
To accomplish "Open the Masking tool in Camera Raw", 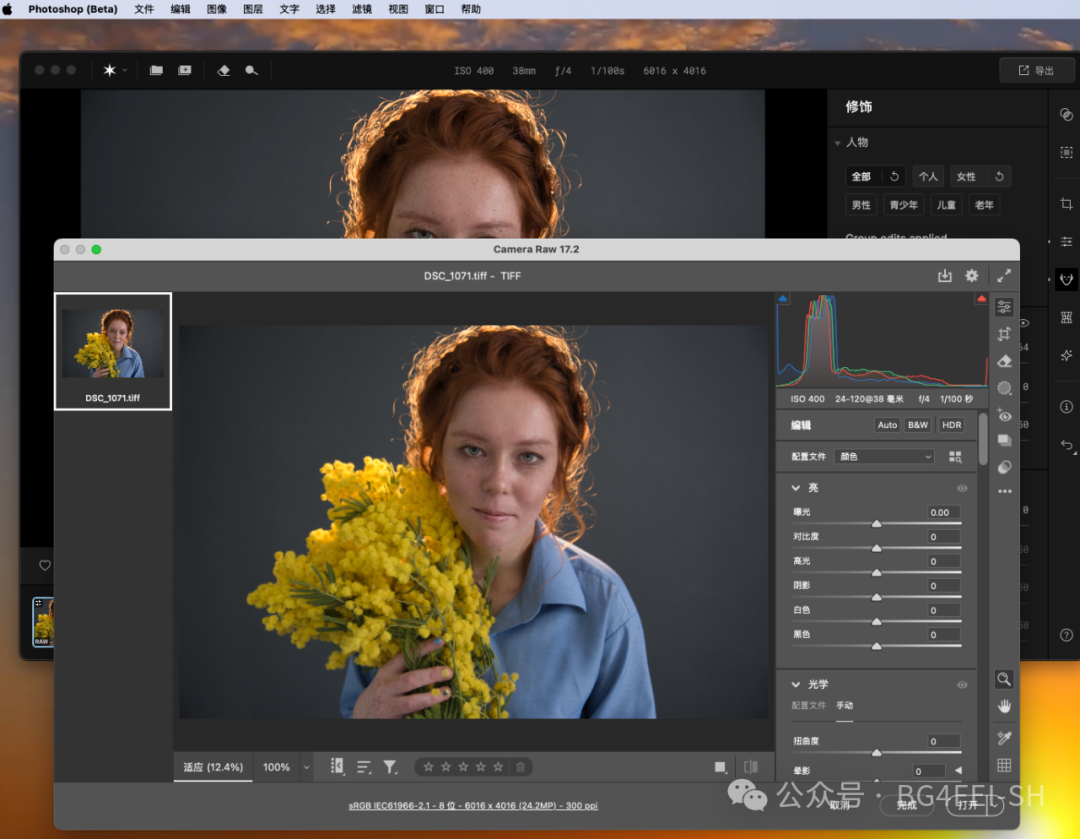I will pos(1004,388).
